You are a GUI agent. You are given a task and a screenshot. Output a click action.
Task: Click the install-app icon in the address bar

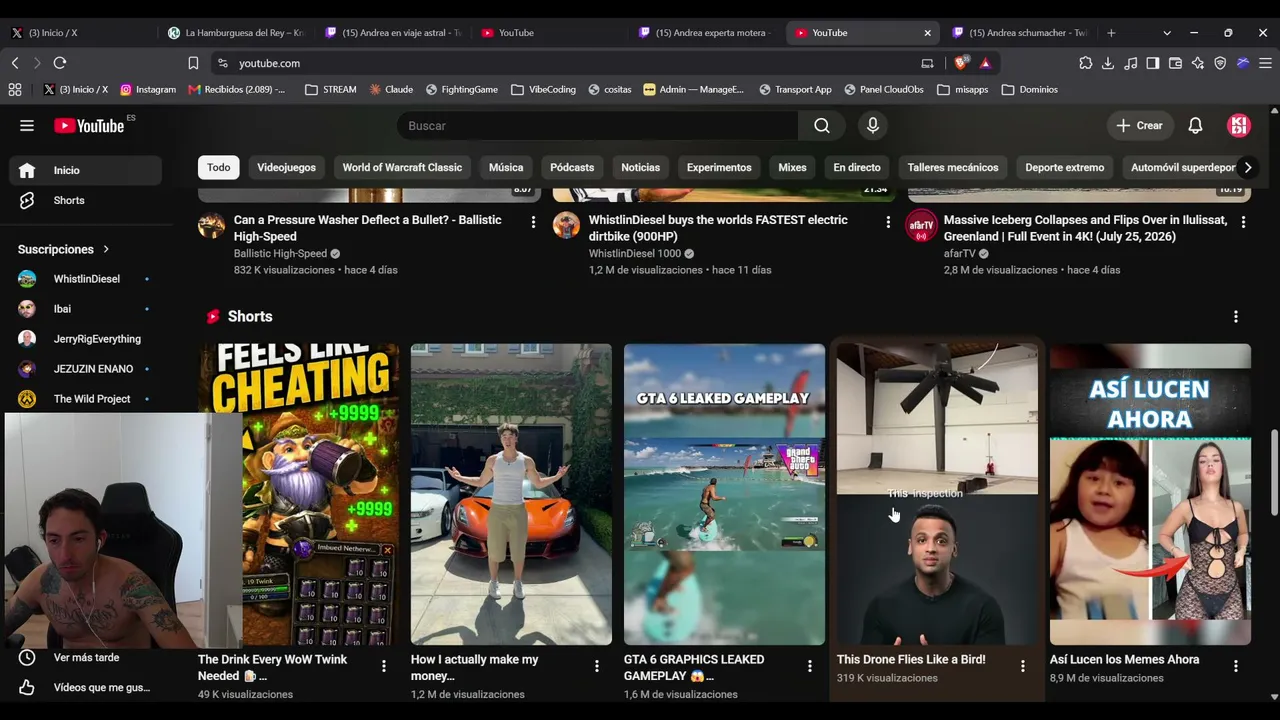point(927,63)
